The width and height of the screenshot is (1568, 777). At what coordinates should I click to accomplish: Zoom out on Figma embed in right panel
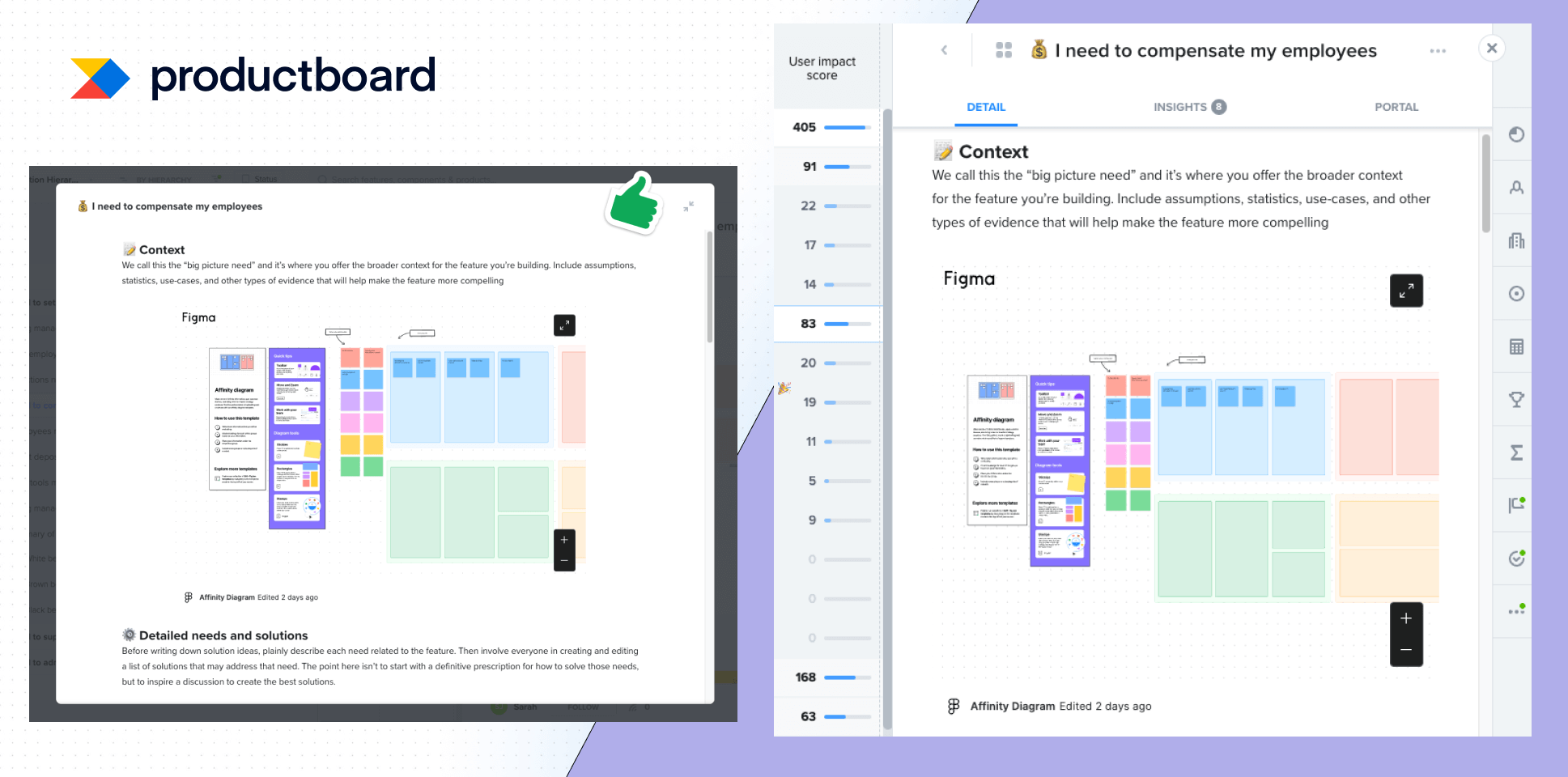click(x=1406, y=650)
